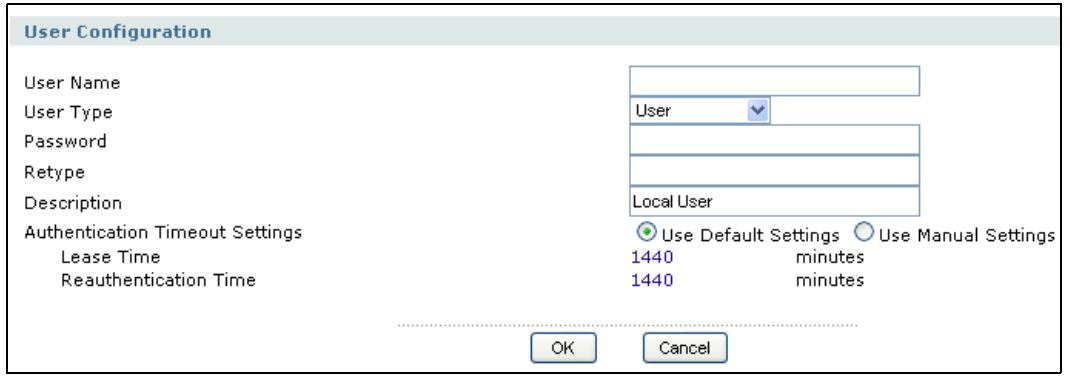This screenshot has width=1070, height=379.
Task: Click the Description label
Action: coord(73,203)
